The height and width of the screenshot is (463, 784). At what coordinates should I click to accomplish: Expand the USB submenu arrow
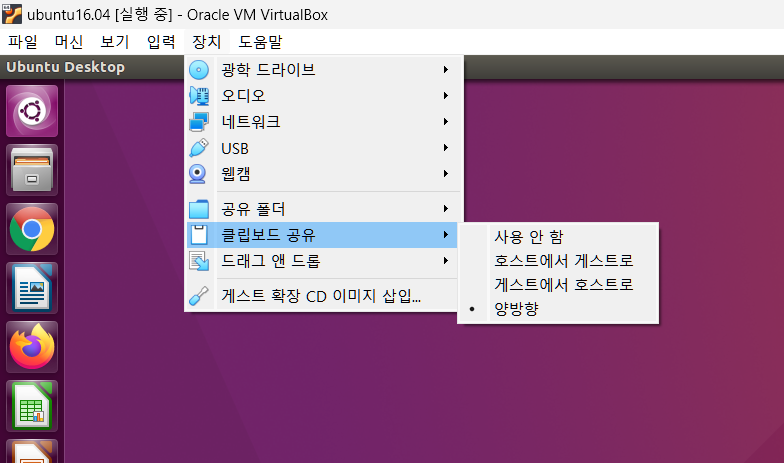coord(446,148)
